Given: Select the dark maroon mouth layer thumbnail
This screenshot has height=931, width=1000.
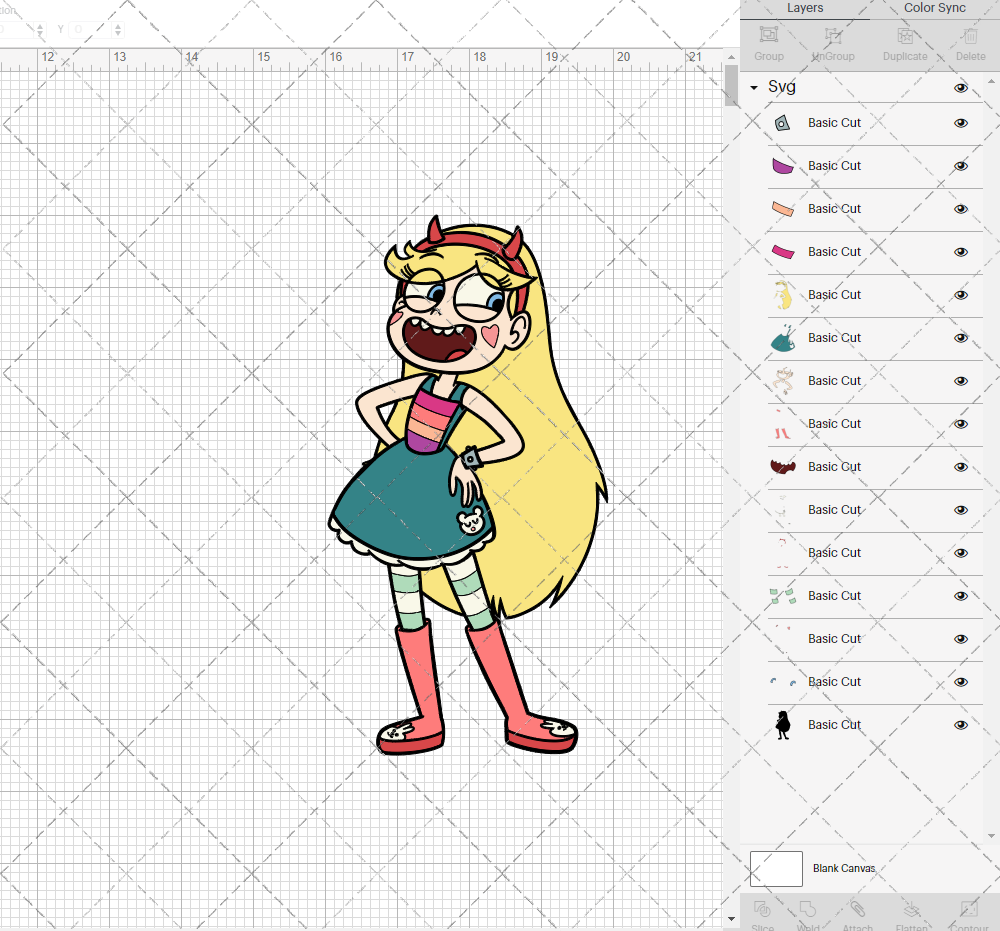Looking at the screenshot, I should click(783, 467).
